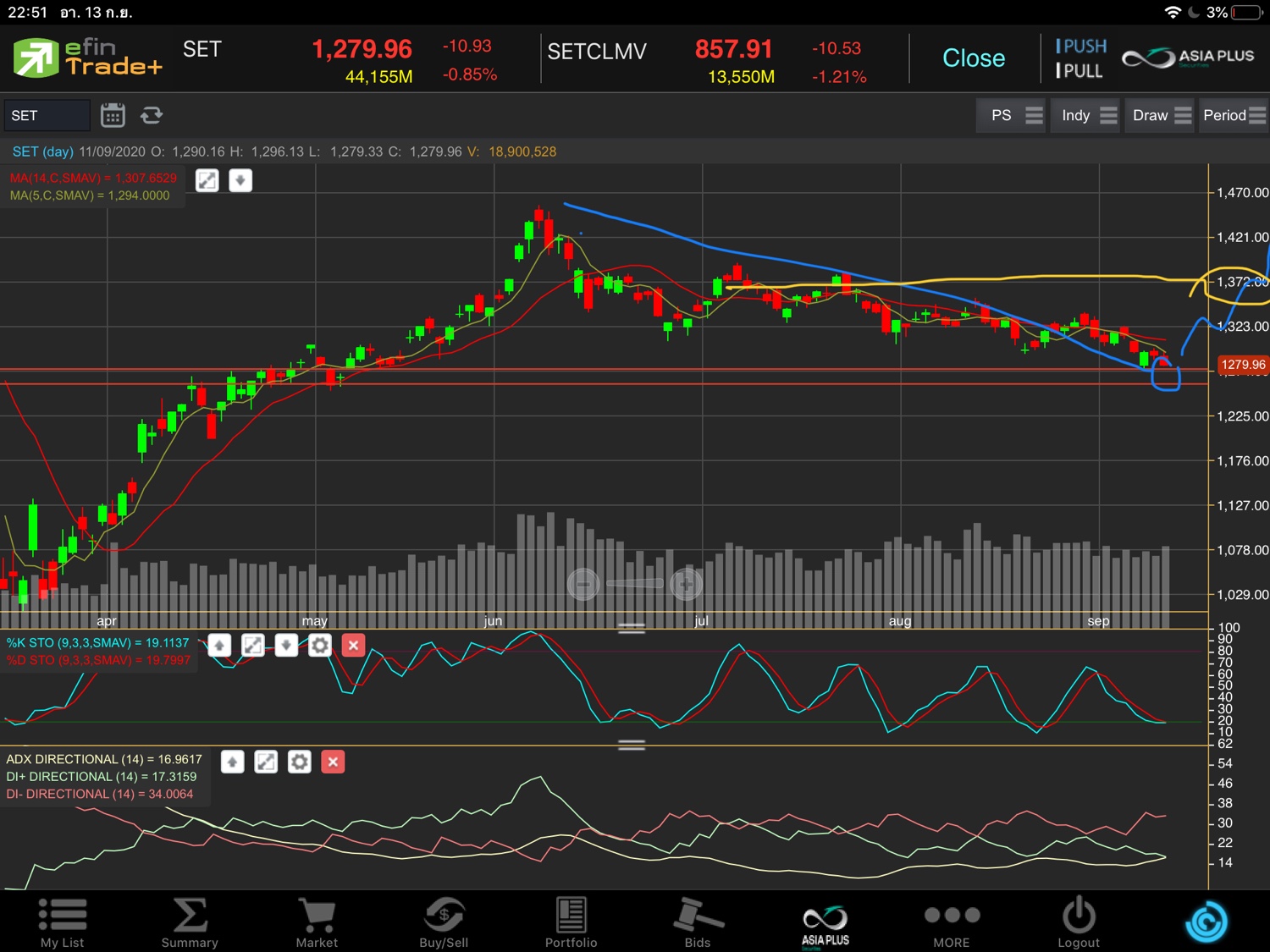Tap the efin Trade+ logo

[x=87, y=58]
